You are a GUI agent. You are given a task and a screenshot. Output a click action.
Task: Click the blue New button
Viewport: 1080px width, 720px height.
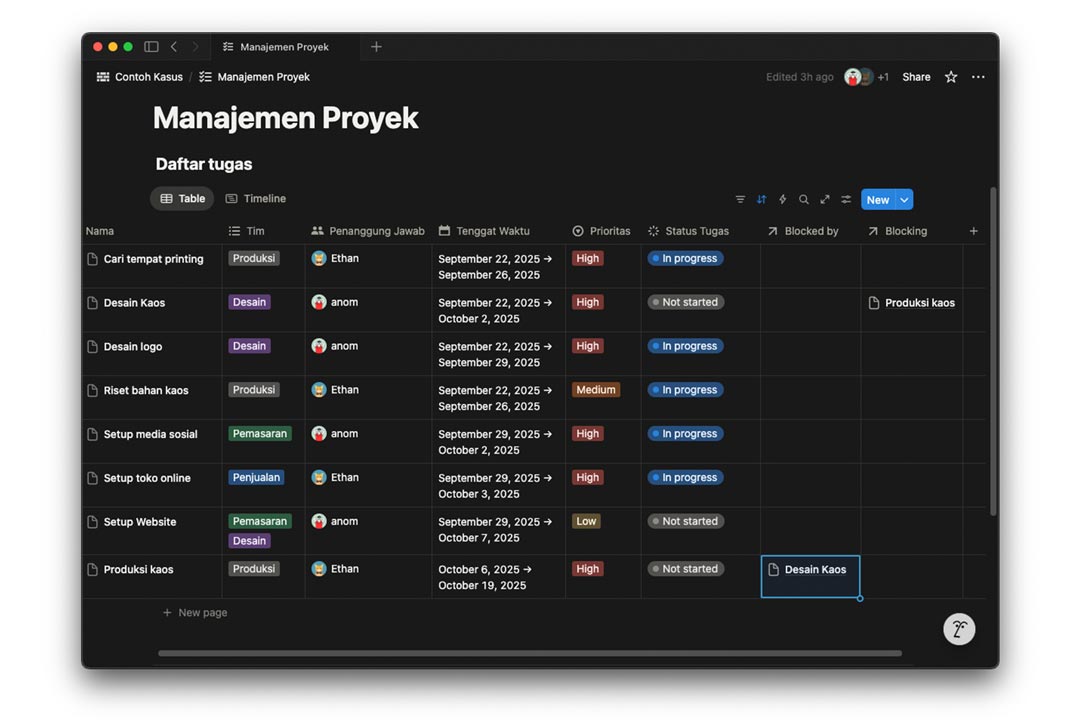tap(877, 200)
